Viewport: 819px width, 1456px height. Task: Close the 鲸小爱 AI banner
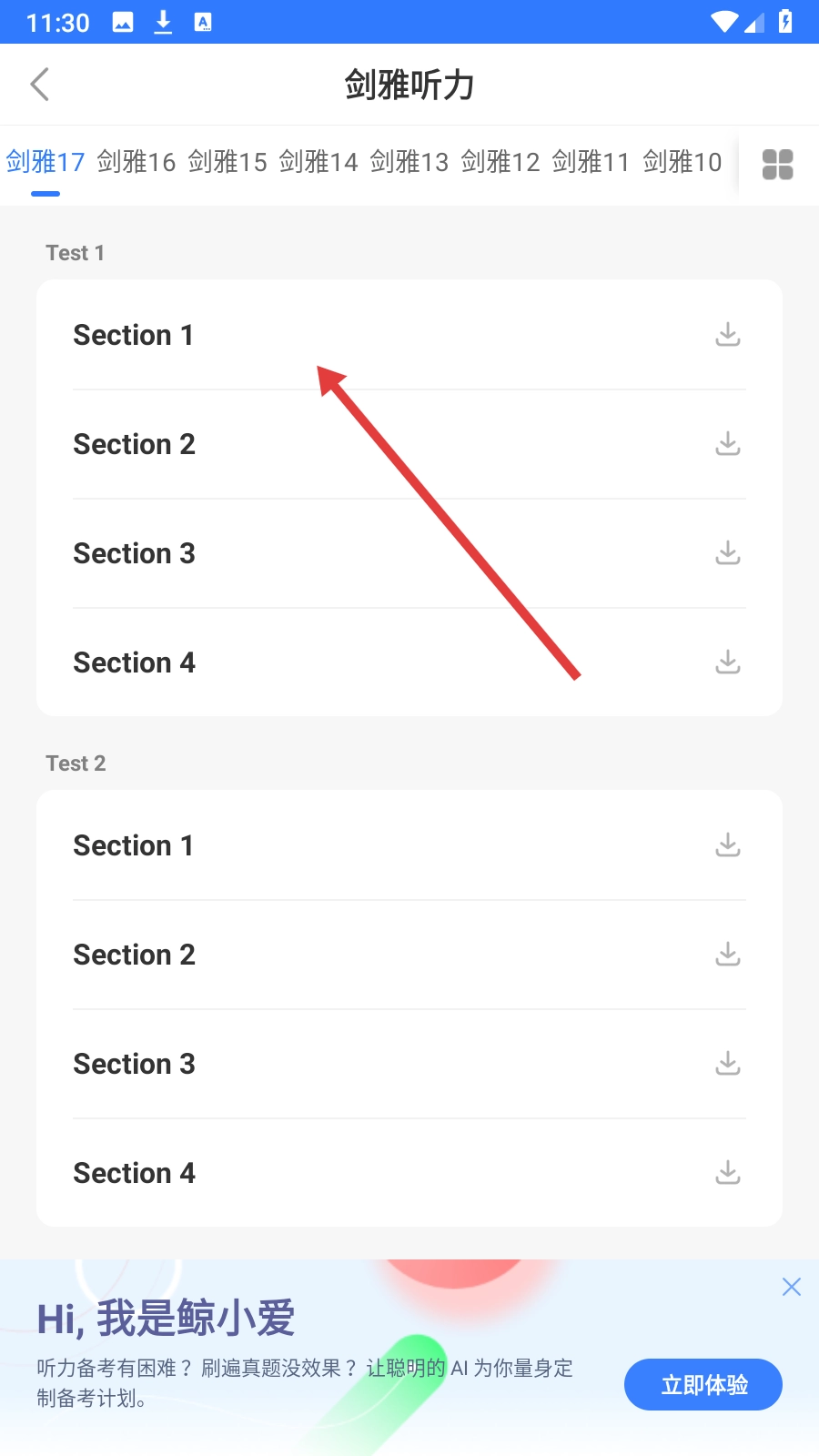(791, 1287)
